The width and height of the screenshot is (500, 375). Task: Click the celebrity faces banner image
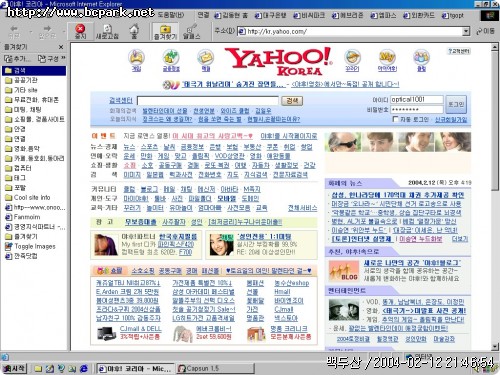coord(398,142)
